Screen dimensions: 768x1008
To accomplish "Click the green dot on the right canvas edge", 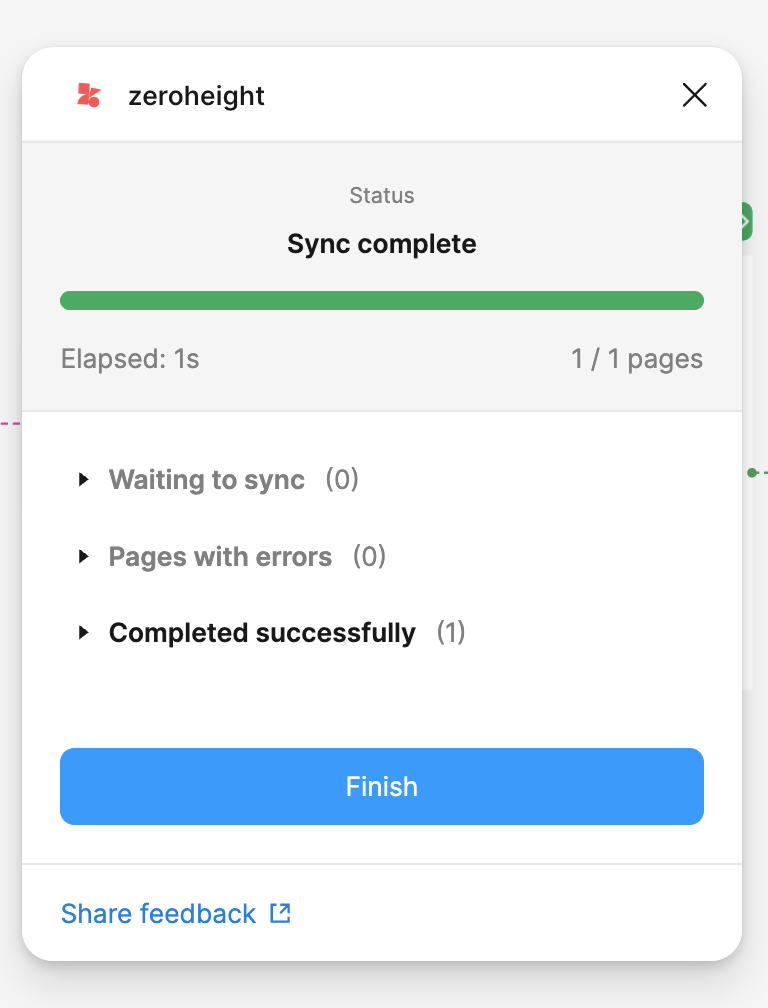I will point(752,472).
